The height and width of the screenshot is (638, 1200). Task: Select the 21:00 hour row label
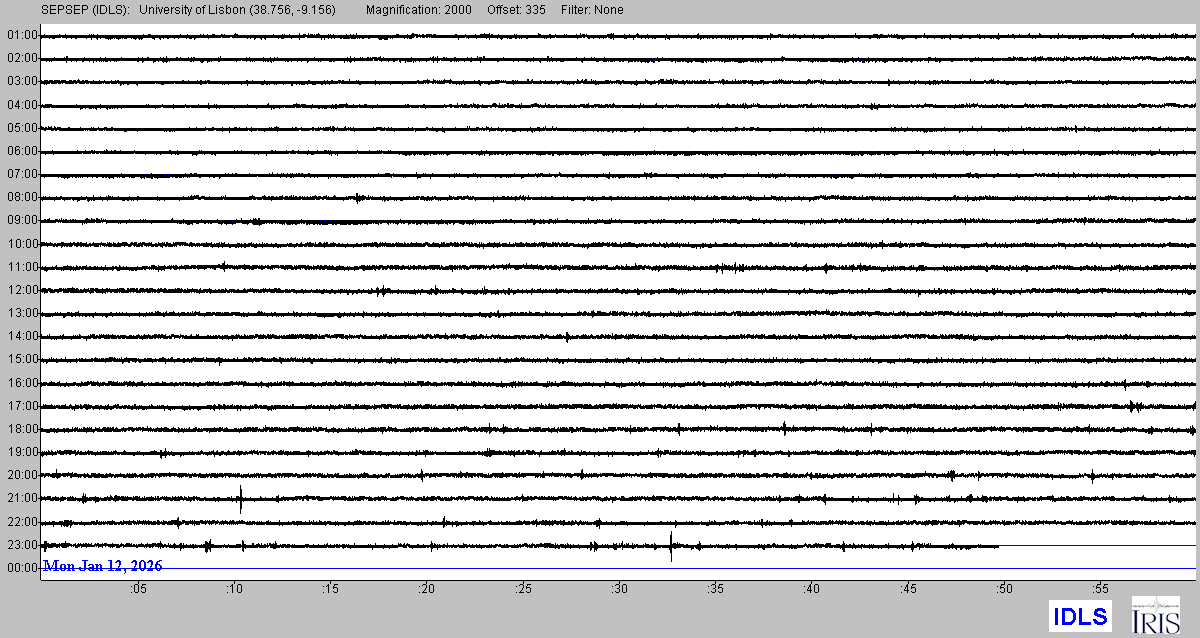tap(22, 498)
